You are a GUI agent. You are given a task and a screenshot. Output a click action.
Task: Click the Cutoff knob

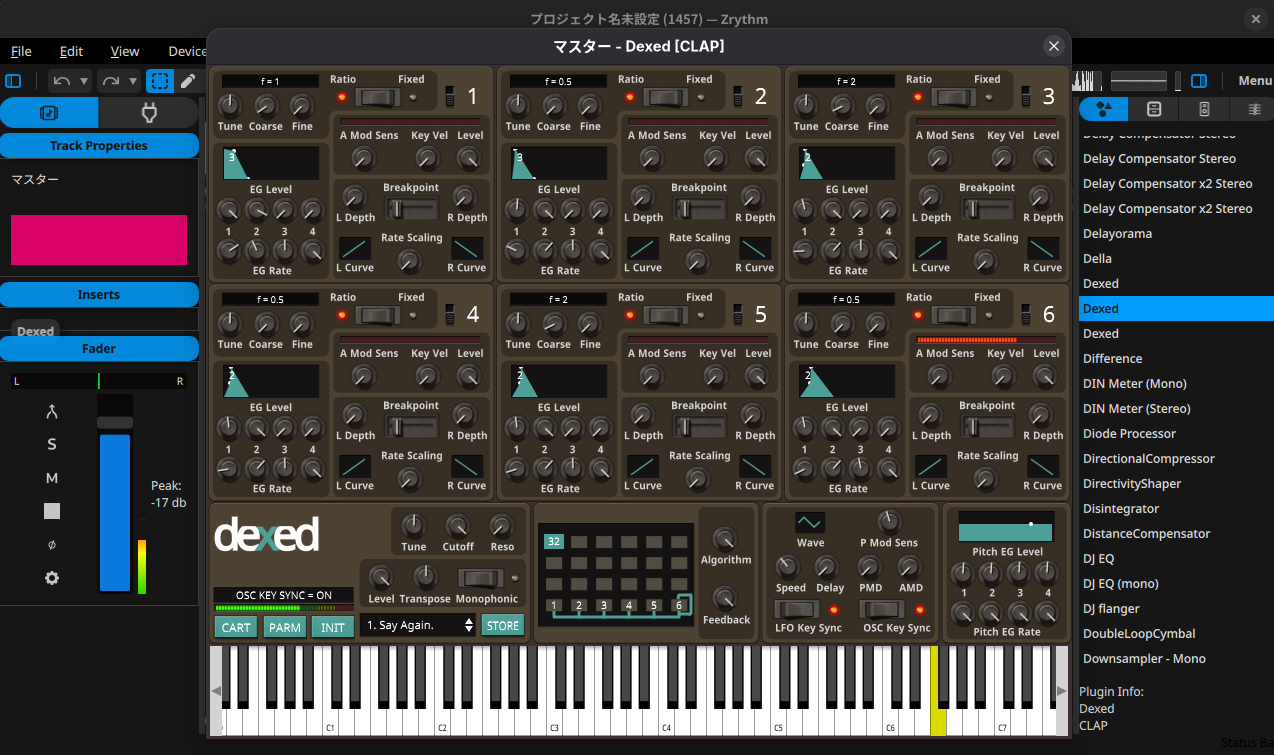click(x=458, y=526)
